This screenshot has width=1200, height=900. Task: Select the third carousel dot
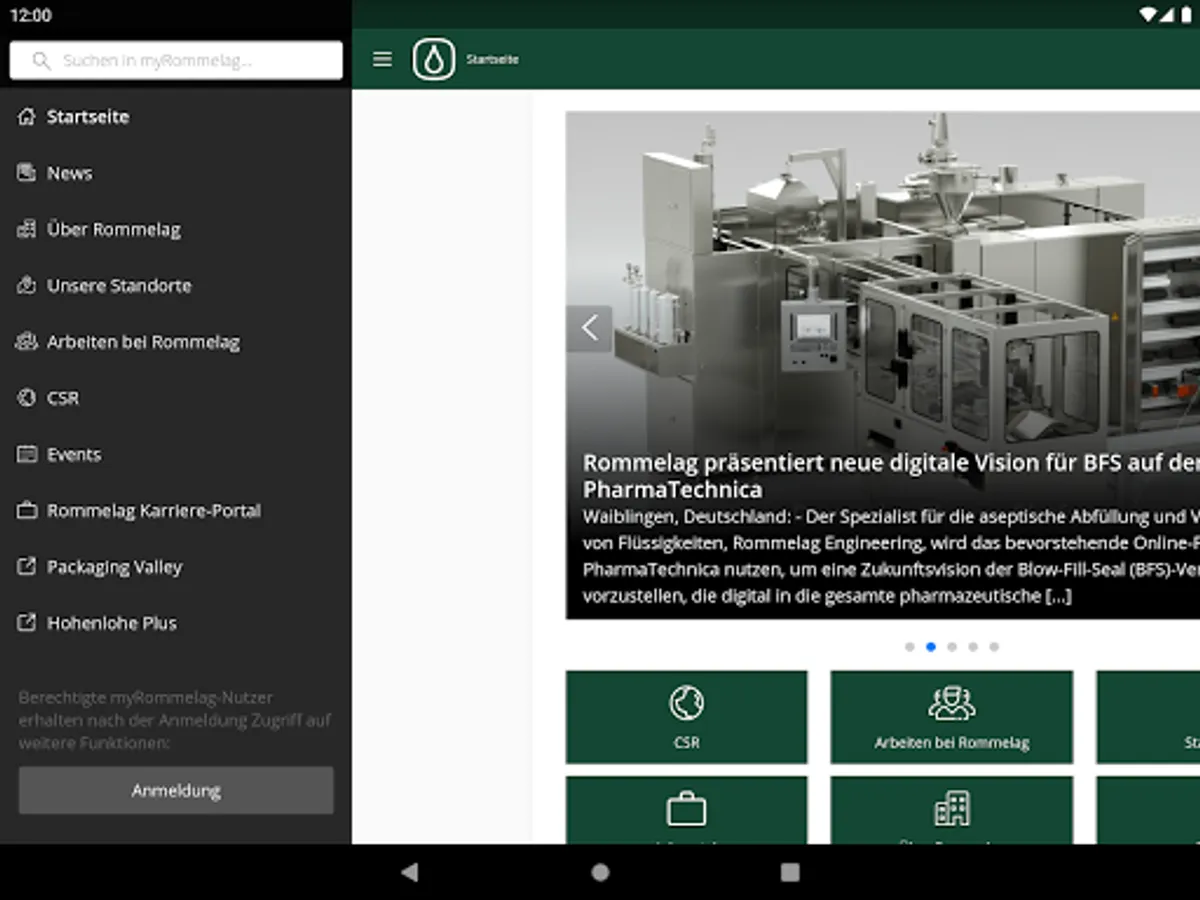click(951, 647)
